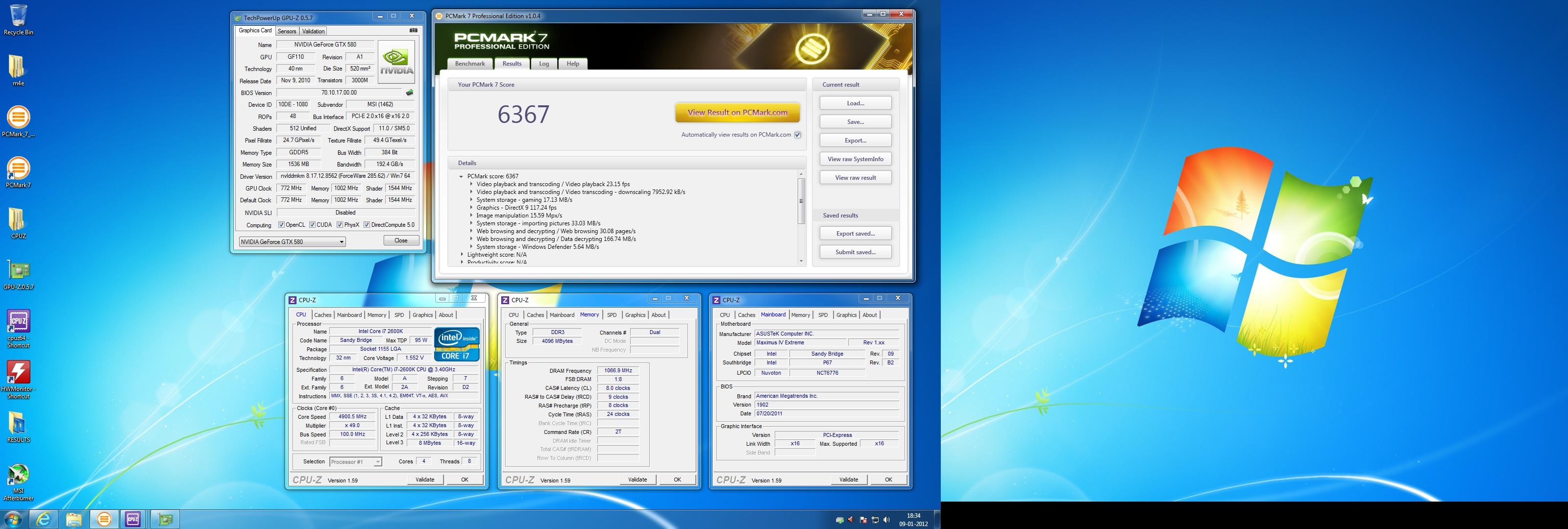
Task: Open Caches tab in CPU-Z processor window
Action: [322, 315]
